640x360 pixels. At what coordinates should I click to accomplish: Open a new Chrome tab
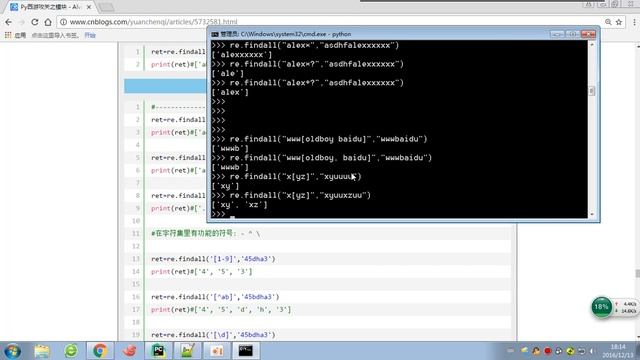(x=106, y=7)
